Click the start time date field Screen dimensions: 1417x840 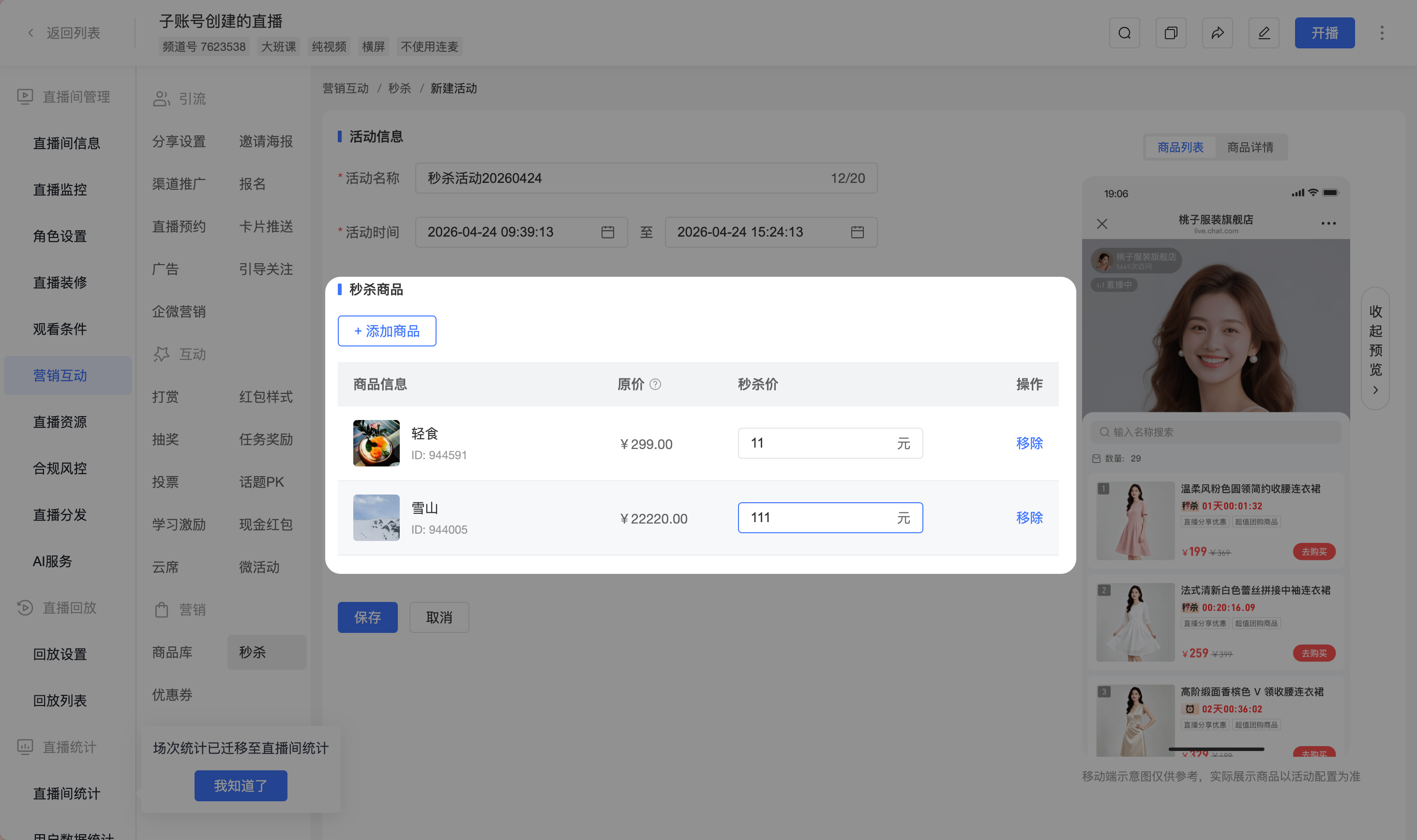pyautogui.click(x=521, y=232)
